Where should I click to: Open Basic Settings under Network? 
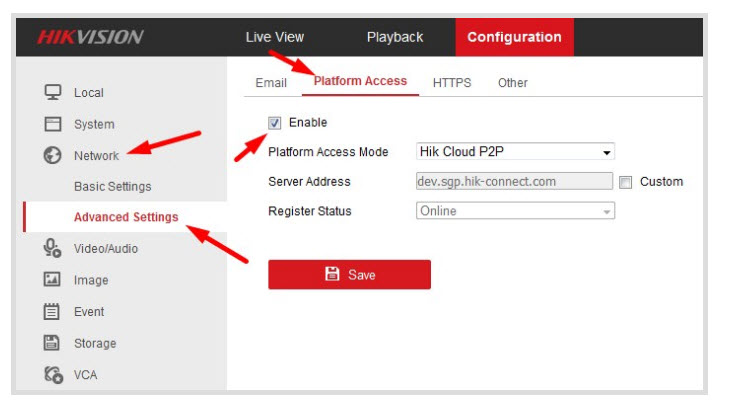113,187
